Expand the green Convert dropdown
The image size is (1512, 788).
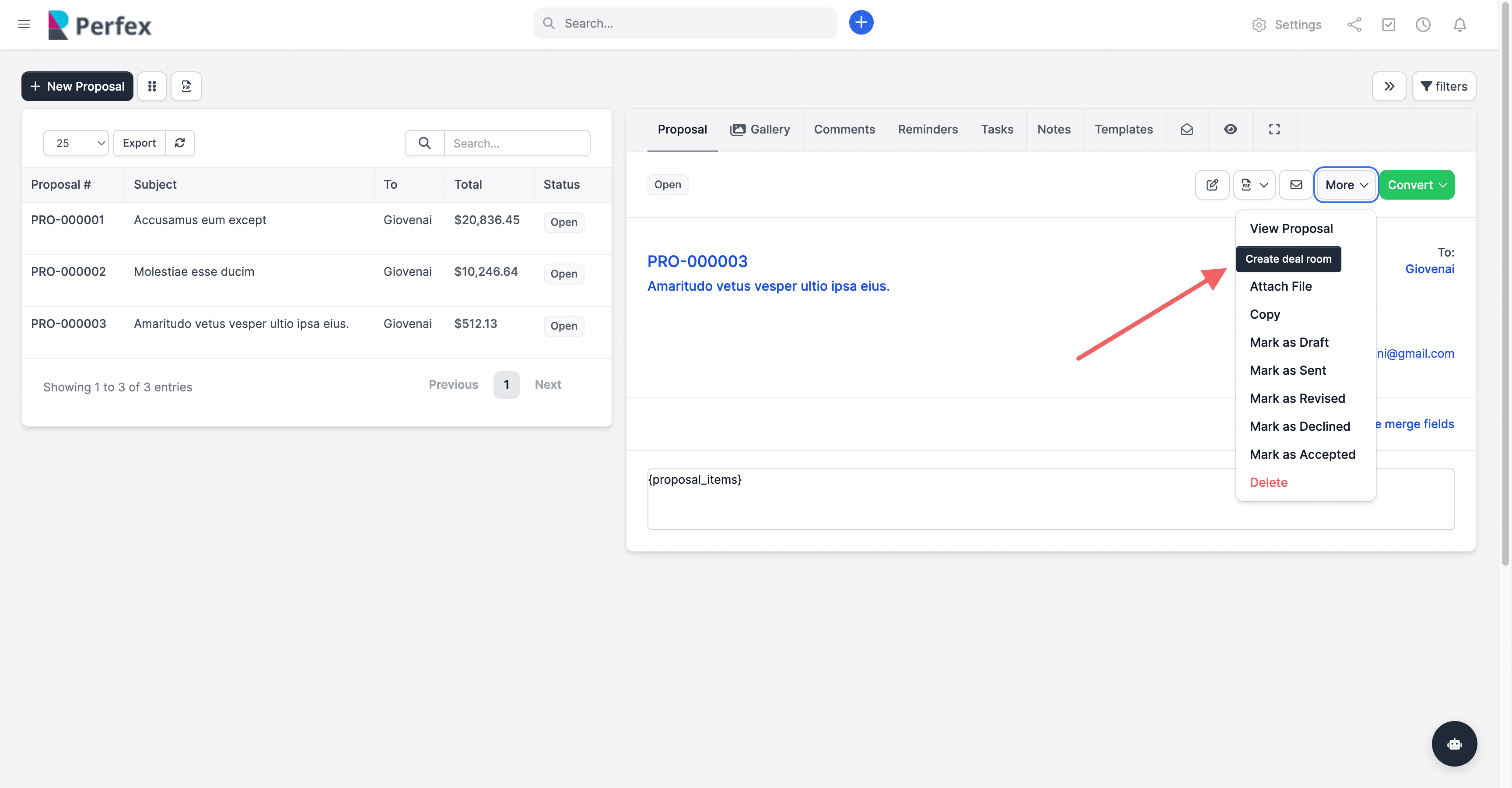1417,185
